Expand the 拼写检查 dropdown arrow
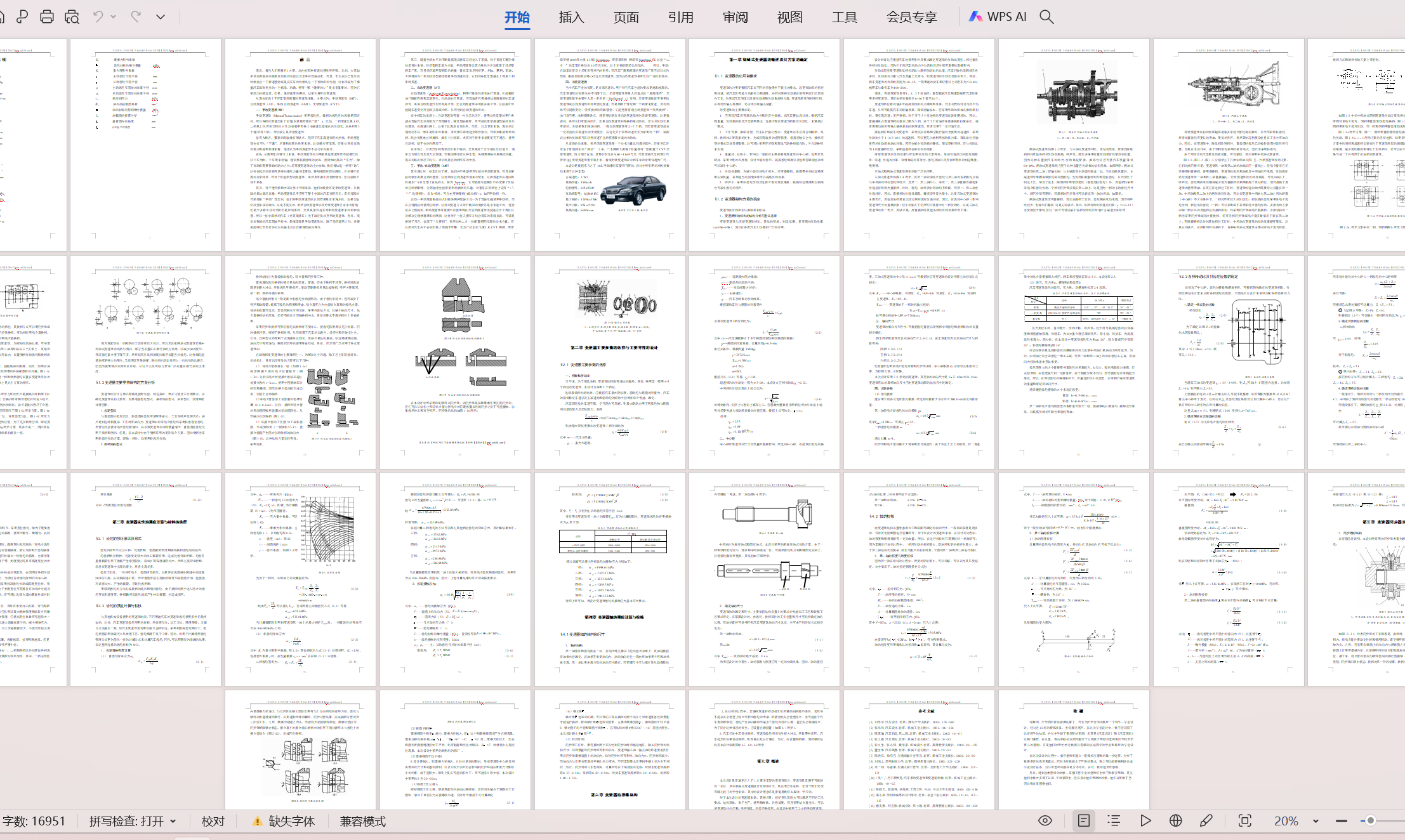 (173, 821)
